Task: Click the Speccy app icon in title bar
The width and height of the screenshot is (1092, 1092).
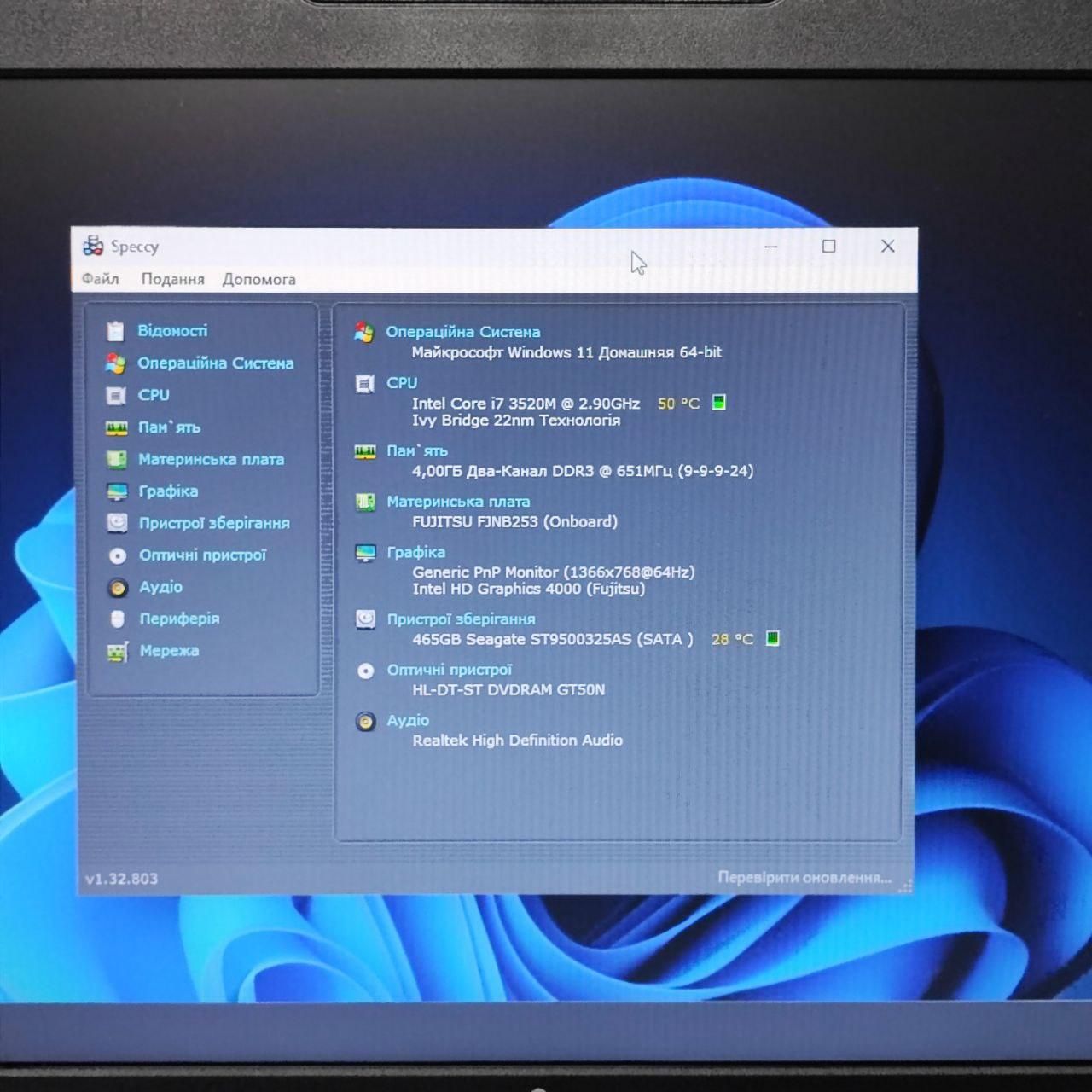Action: [93, 246]
